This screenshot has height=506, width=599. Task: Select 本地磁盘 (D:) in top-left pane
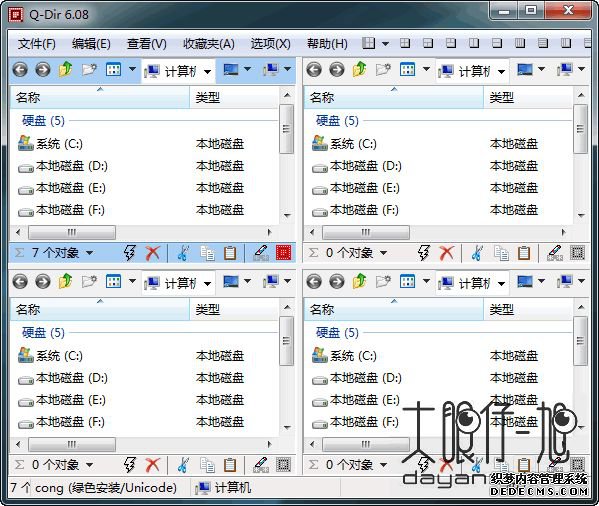click(x=63, y=166)
